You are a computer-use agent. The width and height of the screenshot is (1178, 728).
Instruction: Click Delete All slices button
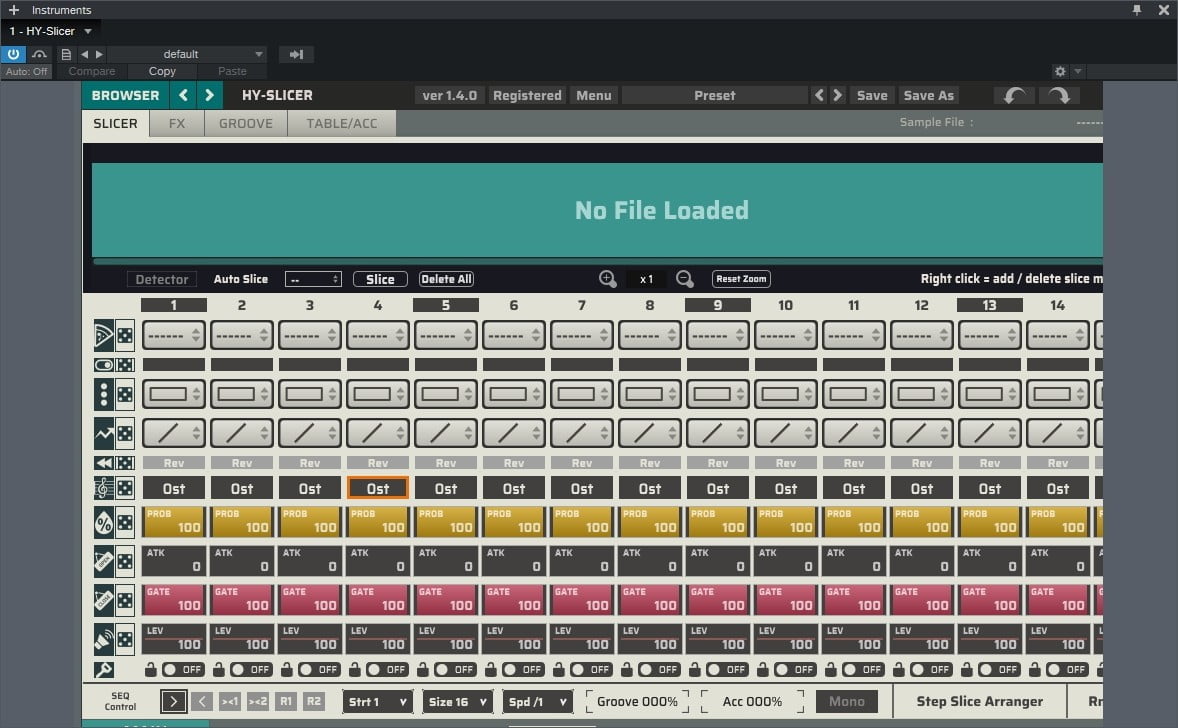(446, 279)
